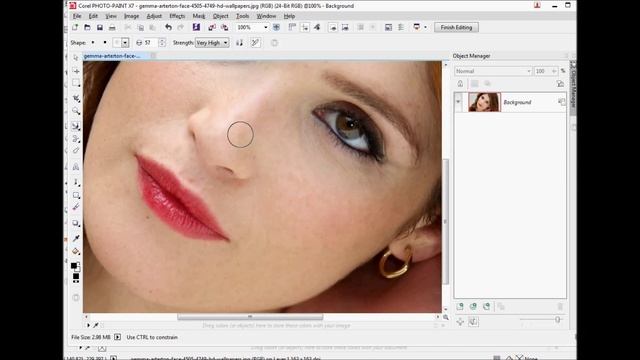Image resolution: width=640 pixels, height=360 pixels.
Task: Select the Zoom magnifier tool
Action: (76, 111)
